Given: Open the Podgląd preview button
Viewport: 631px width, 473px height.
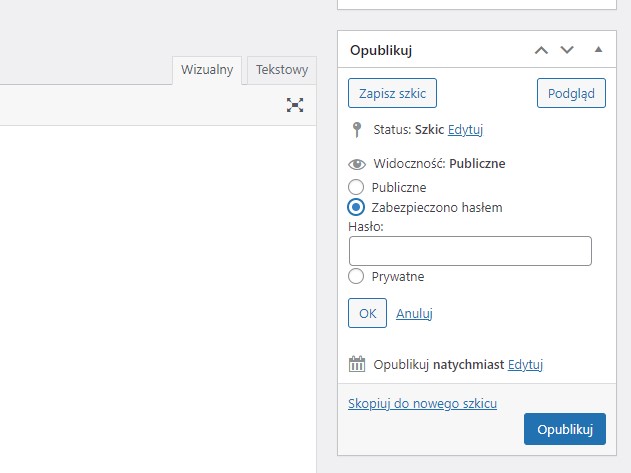Looking at the screenshot, I should click(x=571, y=94).
